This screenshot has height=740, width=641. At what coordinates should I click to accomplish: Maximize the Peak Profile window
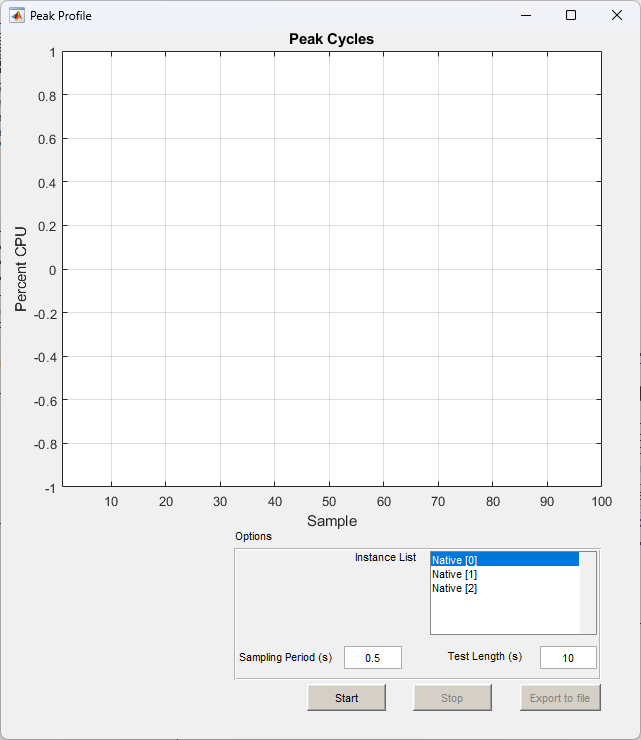(x=571, y=15)
